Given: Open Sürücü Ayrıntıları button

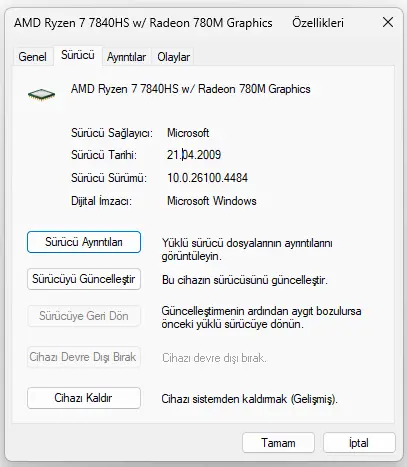Looking at the screenshot, I should (84, 242).
